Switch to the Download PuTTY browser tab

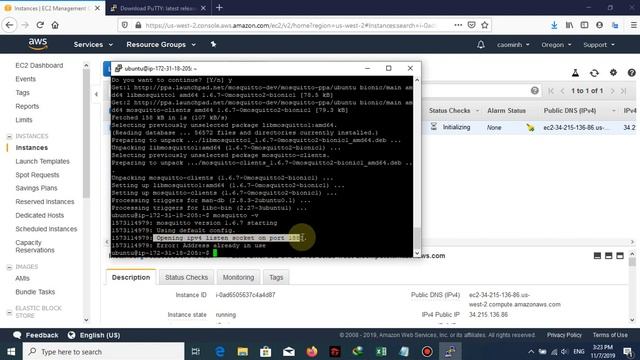click(x=158, y=8)
